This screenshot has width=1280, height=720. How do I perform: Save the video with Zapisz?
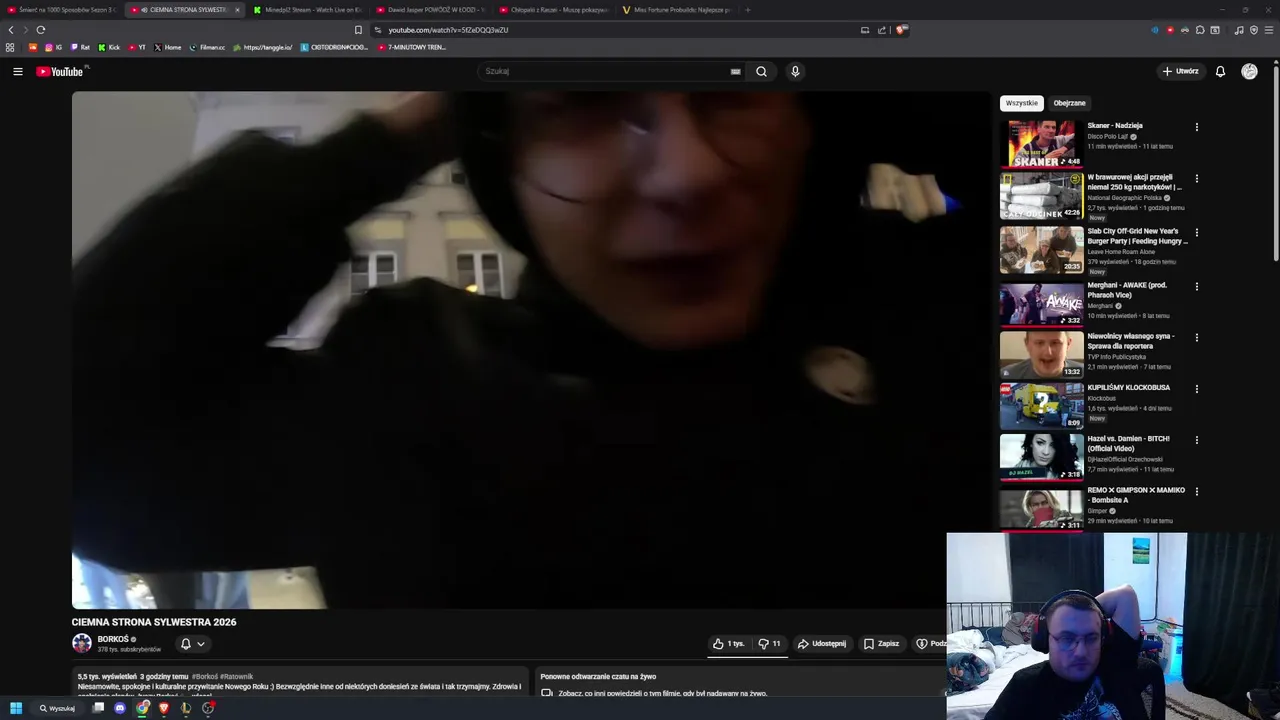click(881, 644)
